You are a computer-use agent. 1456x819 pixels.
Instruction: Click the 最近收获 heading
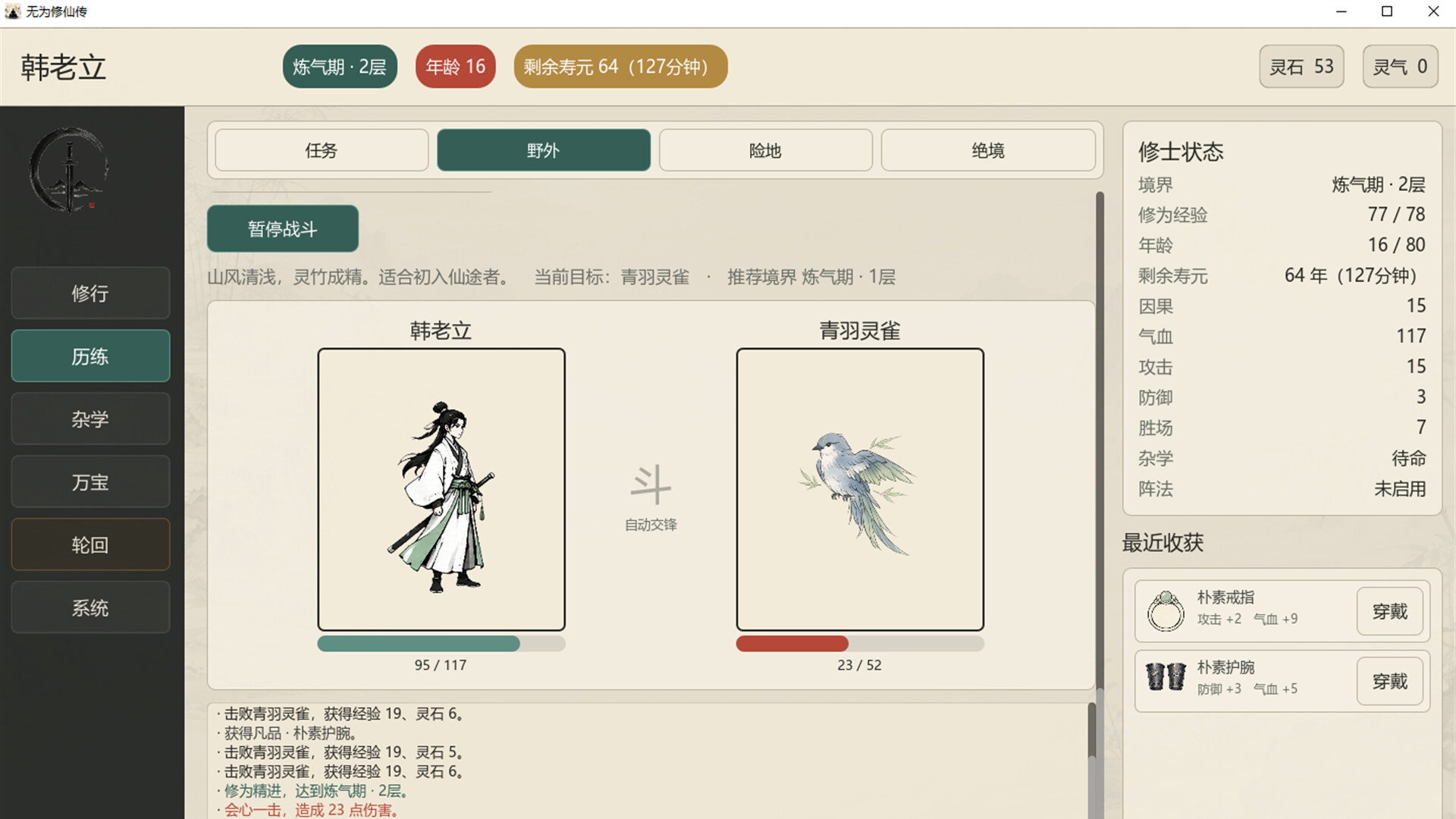pyautogui.click(x=1163, y=542)
